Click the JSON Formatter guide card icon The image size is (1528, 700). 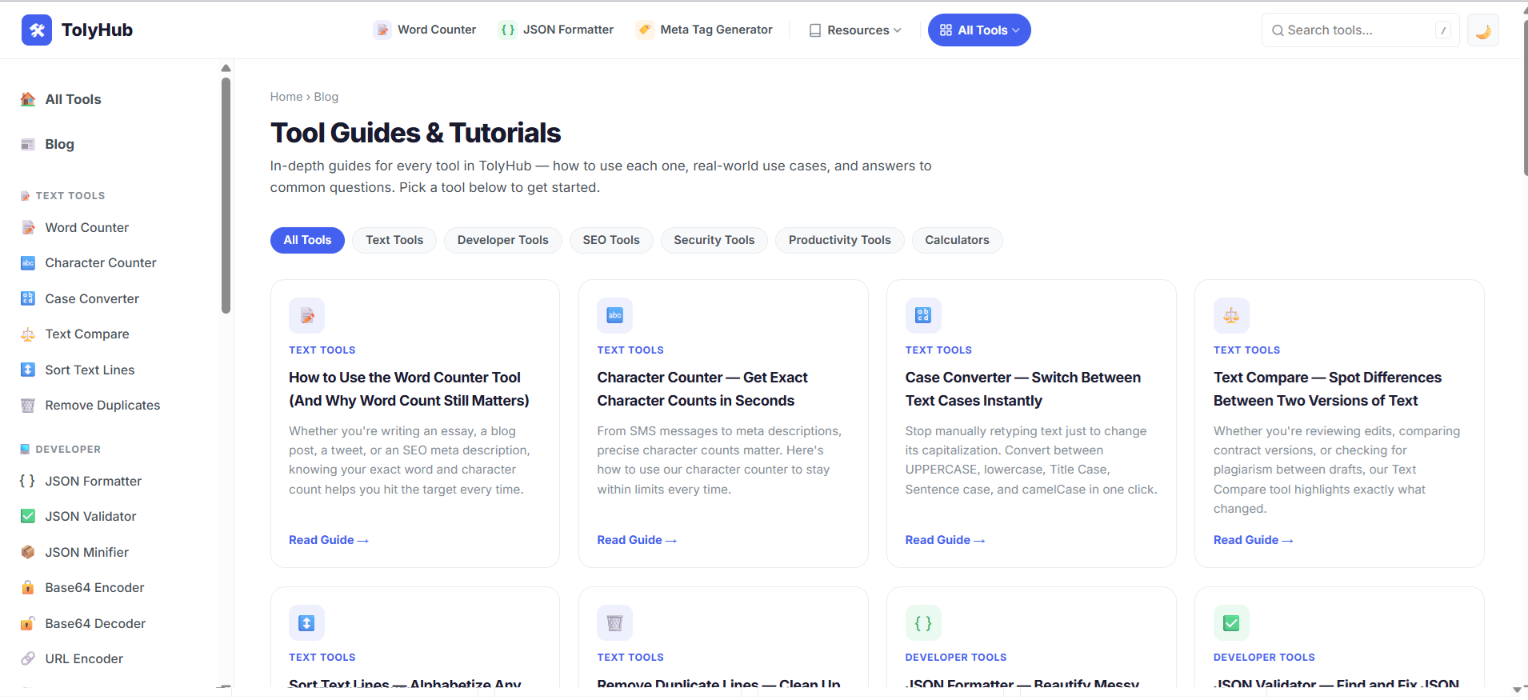(923, 623)
